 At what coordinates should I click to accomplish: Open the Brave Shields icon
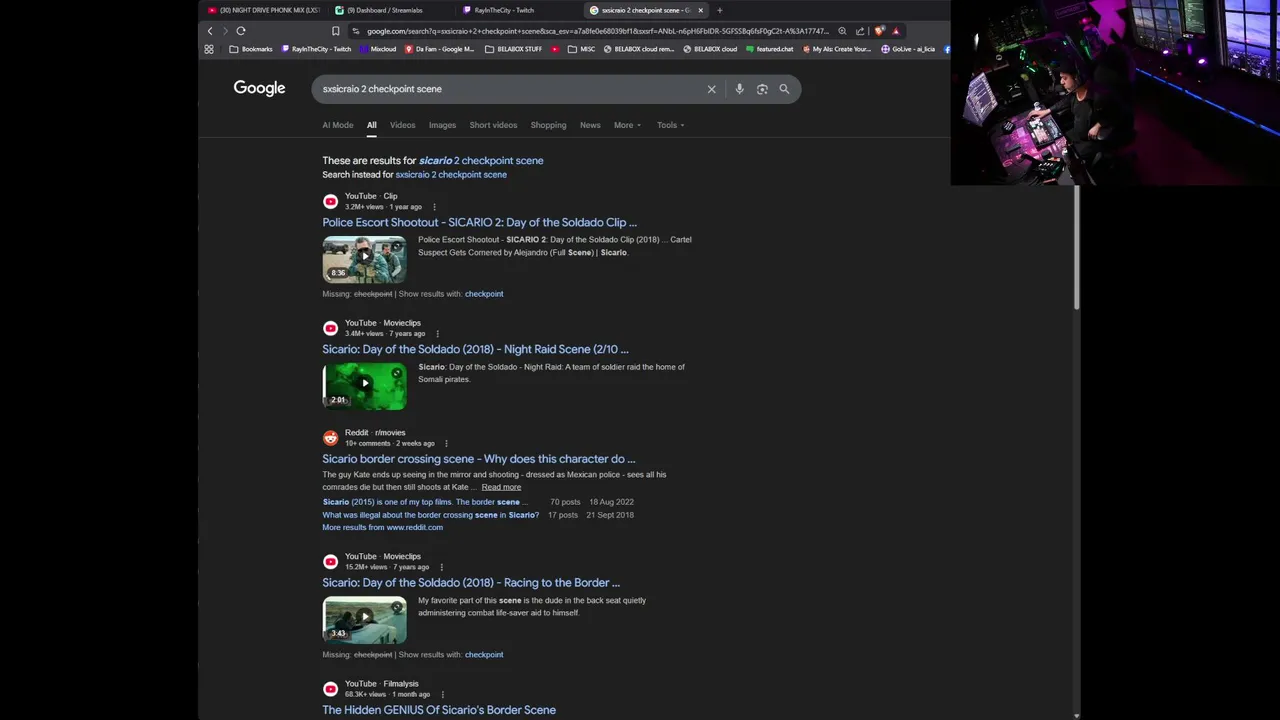coord(879,31)
